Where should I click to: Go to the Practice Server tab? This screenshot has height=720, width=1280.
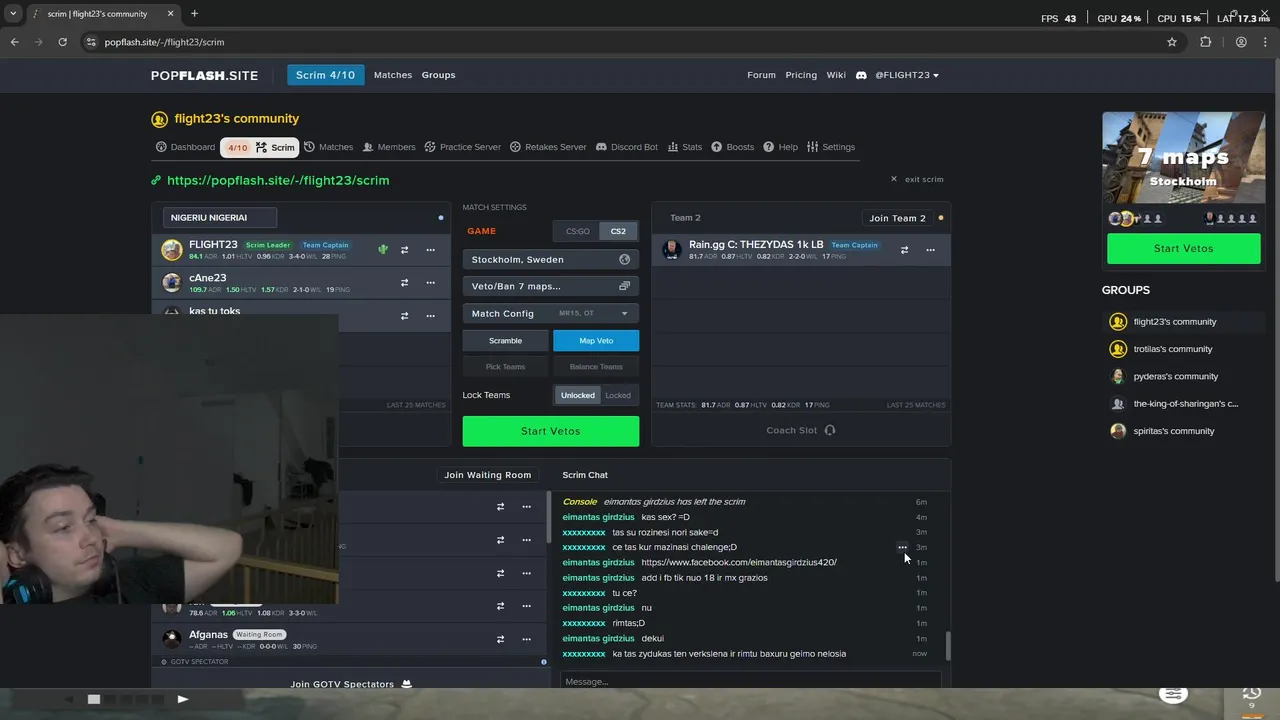[x=462, y=147]
